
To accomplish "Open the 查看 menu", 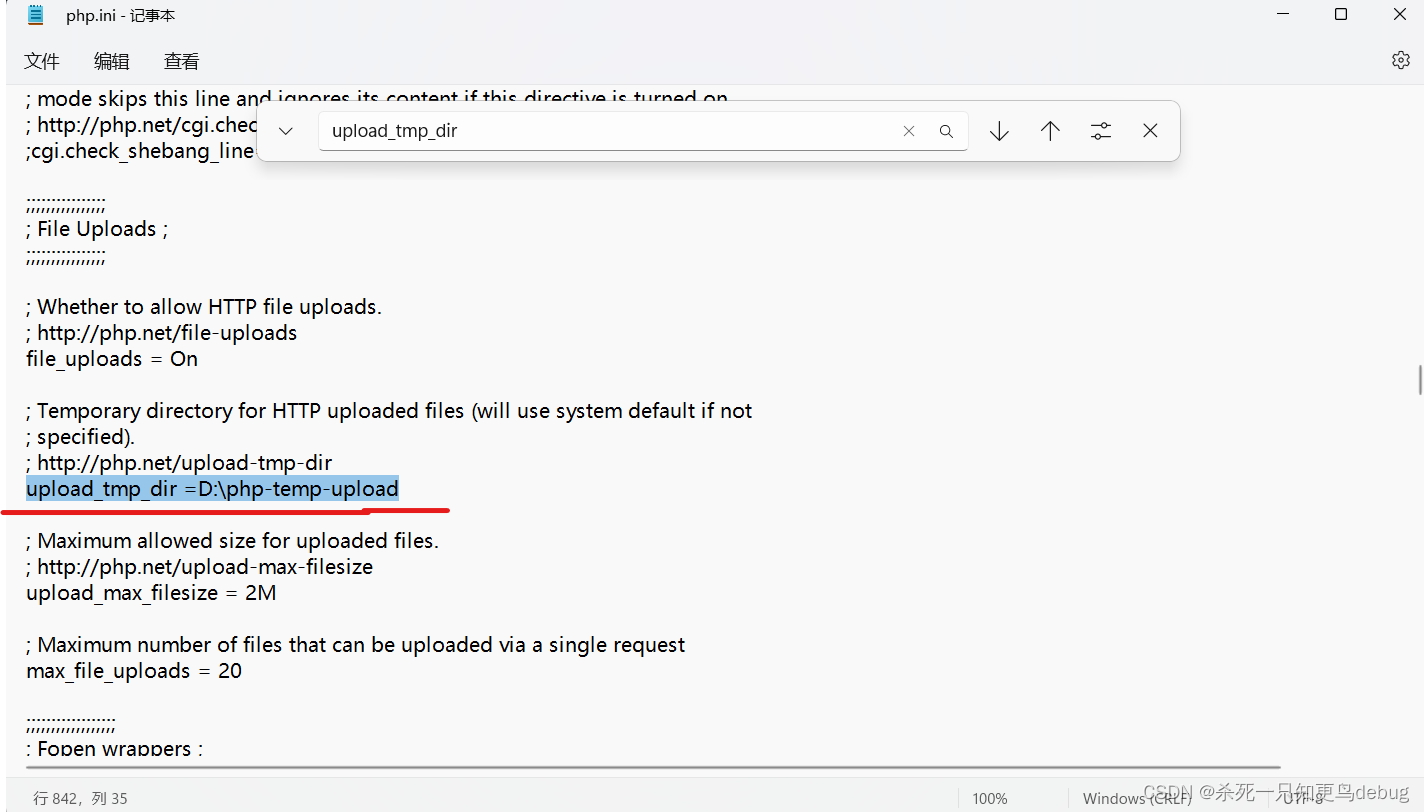I will pyautogui.click(x=182, y=61).
